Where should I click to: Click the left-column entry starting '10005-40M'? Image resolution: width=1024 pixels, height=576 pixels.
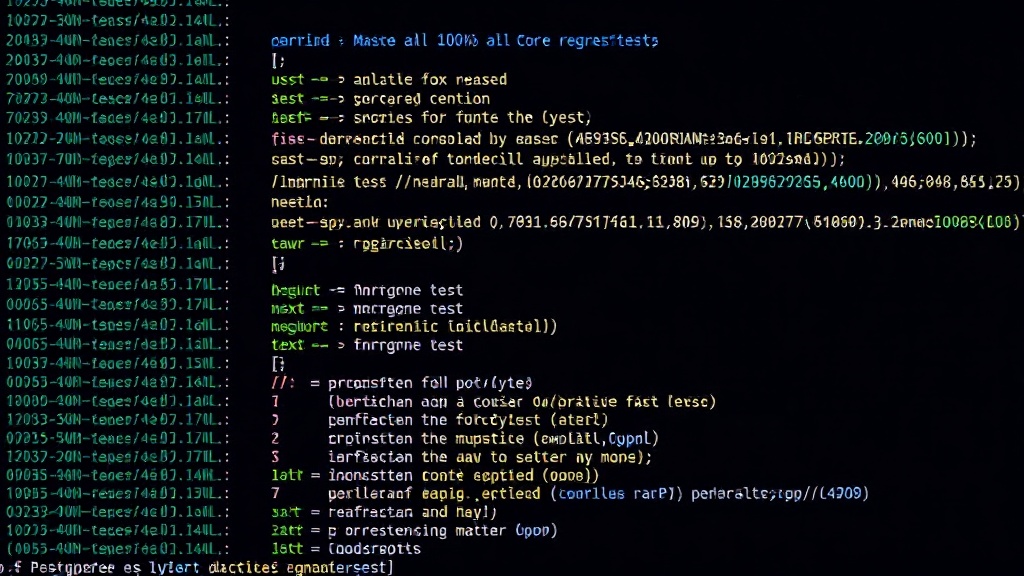click(118, 494)
